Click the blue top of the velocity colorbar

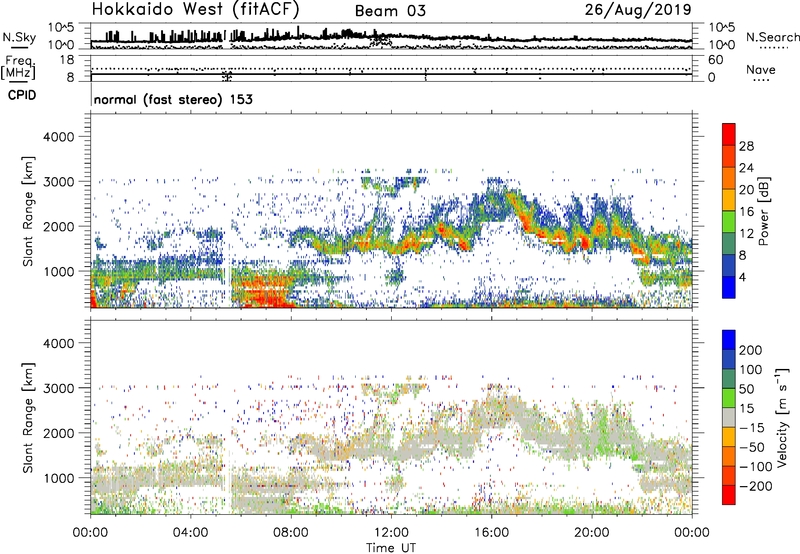click(x=729, y=339)
